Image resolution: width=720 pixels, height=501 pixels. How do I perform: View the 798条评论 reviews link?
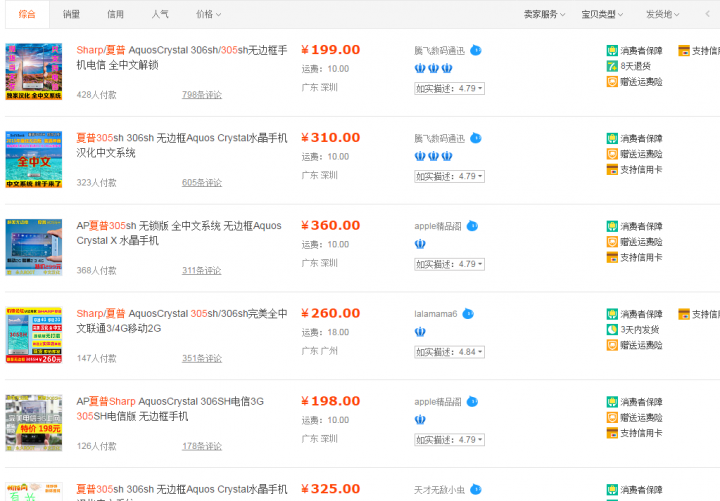202,95
